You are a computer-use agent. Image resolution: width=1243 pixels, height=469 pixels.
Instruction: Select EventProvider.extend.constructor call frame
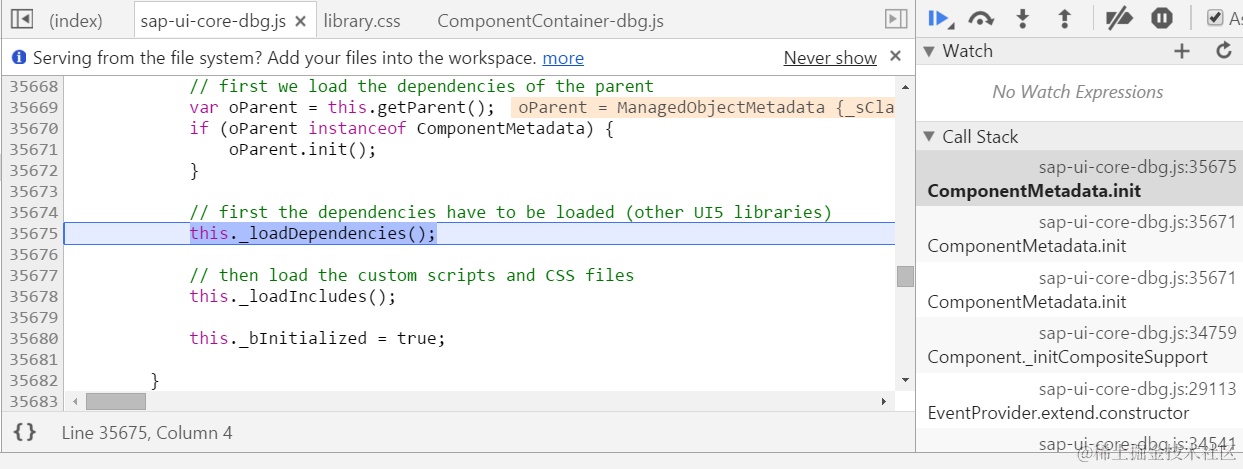pyautogui.click(x=1079, y=401)
